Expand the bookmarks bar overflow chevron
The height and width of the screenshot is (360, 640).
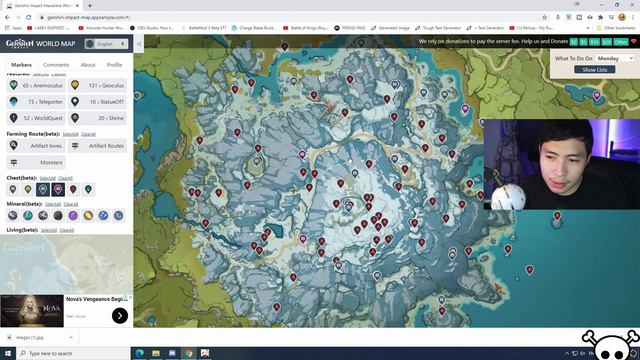[588, 28]
